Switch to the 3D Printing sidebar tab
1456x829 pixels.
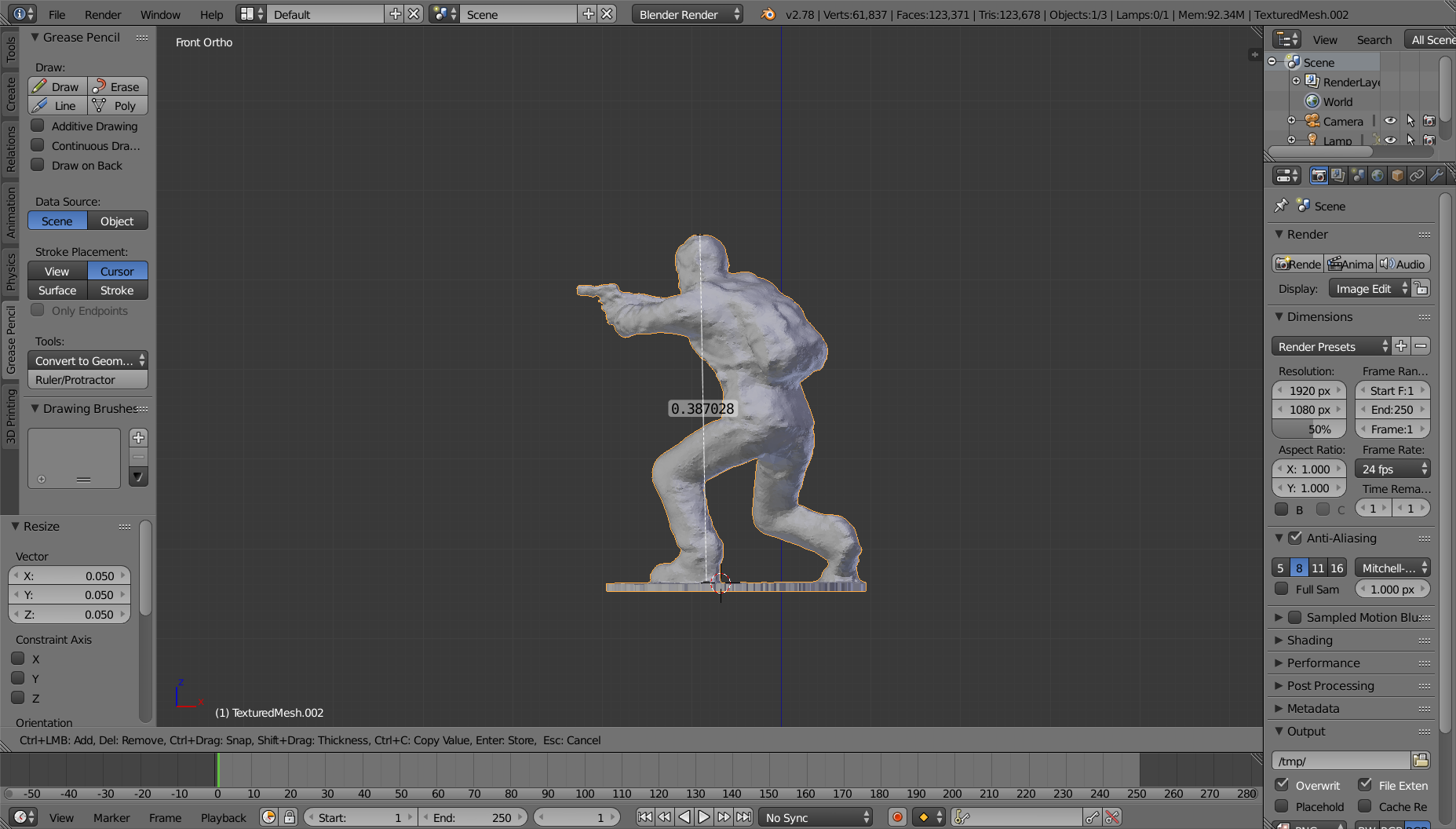[10, 417]
